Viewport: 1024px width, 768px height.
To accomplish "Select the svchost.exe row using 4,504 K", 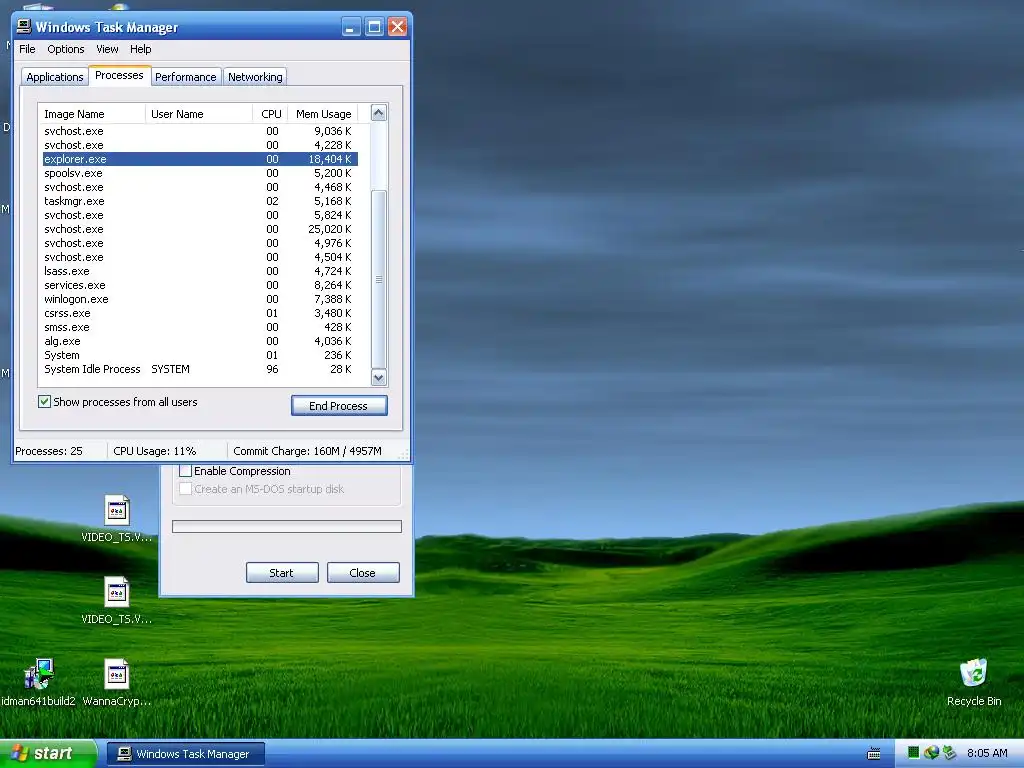I will coord(200,257).
